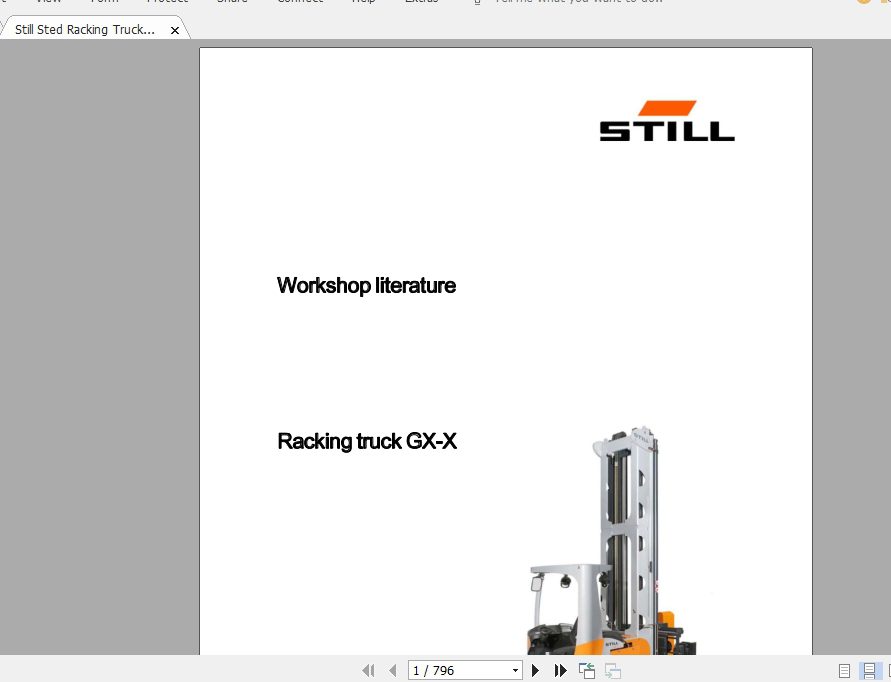Click the STILL logo on the page

point(667,121)
